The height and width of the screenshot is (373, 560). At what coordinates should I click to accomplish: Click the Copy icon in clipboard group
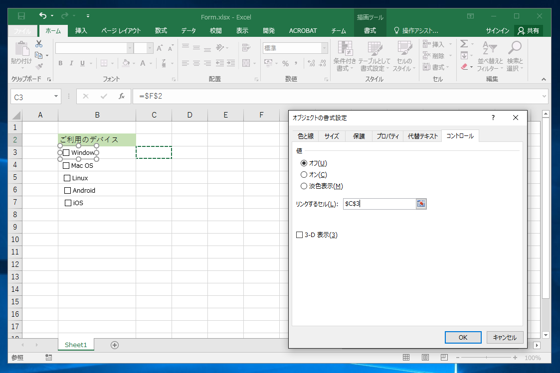[39, 55]
